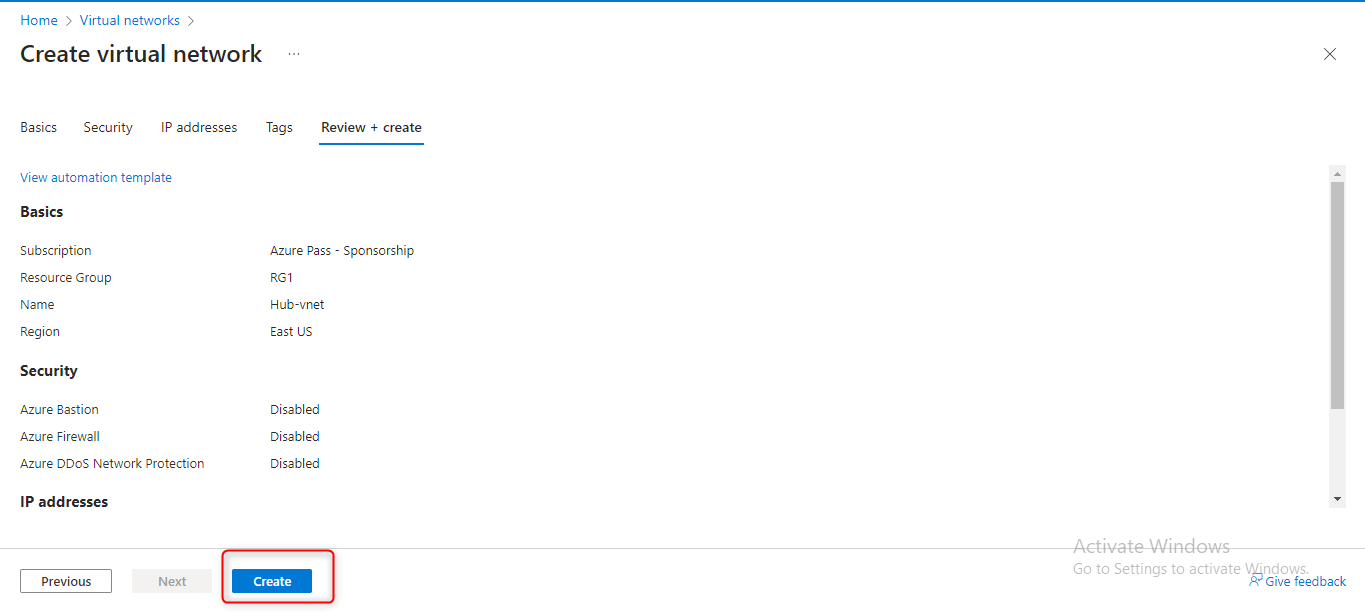Screen dimensions: 1365x612
Task: Select the RG1 resource group value
Action: click(281, 277)
